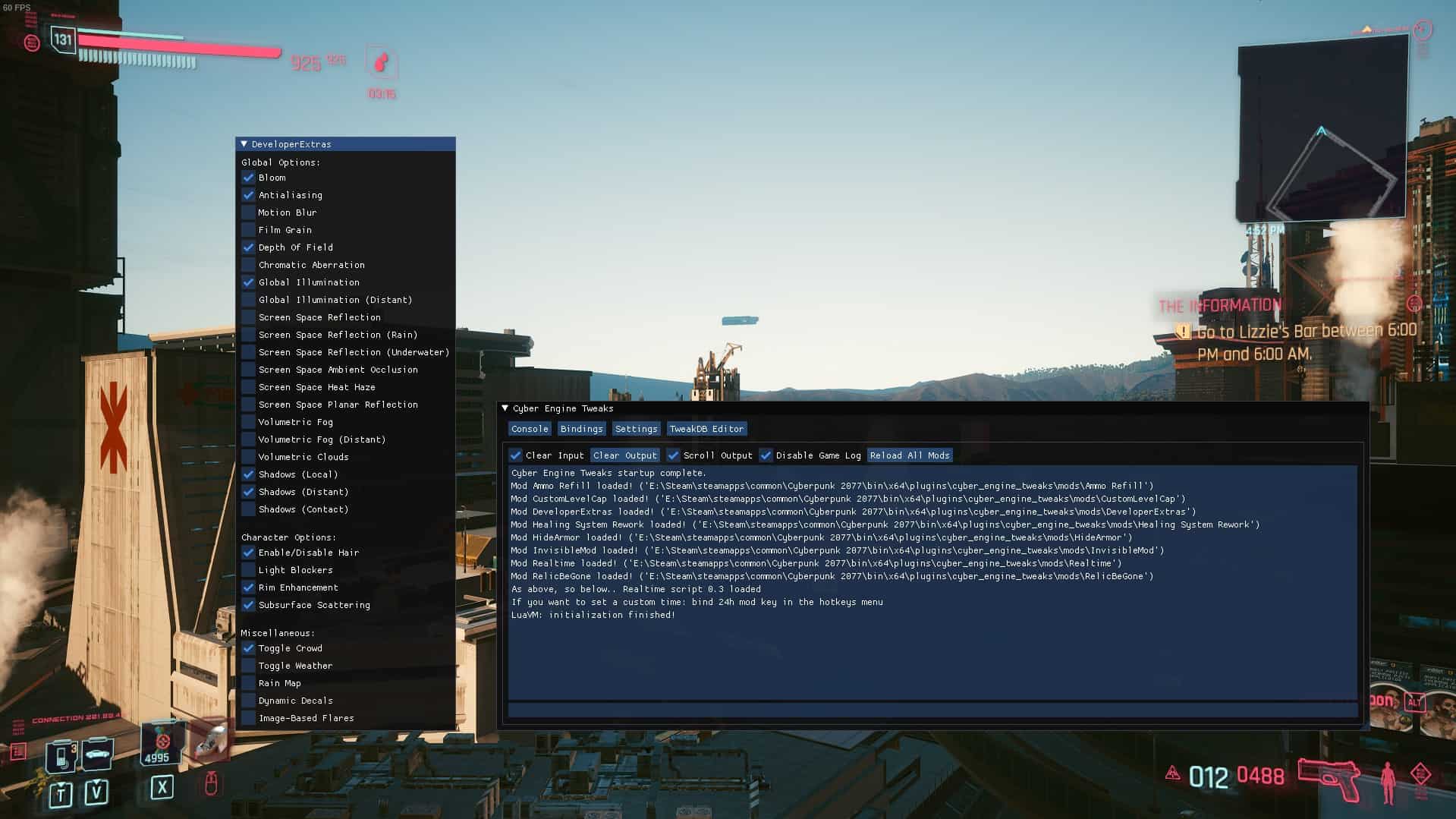
Task: Check Global Illumination (Distant)
Action: (248, 300)
